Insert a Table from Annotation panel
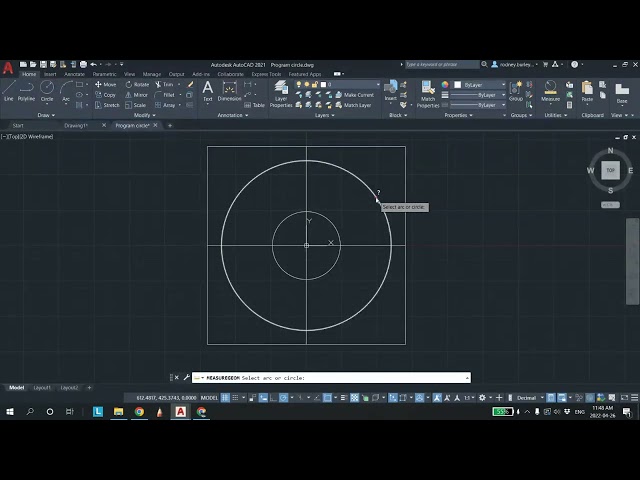640x480 pixels. click(254, 105)
